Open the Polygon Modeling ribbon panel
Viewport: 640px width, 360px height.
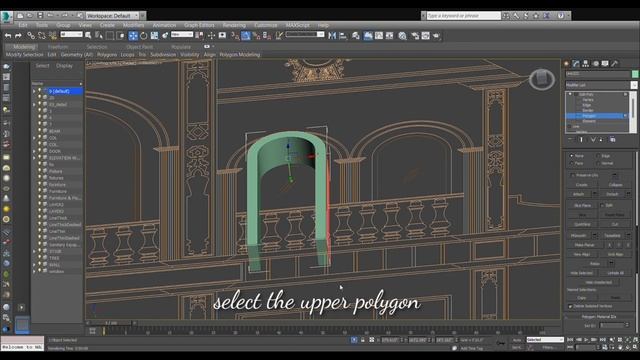point(239,54)
